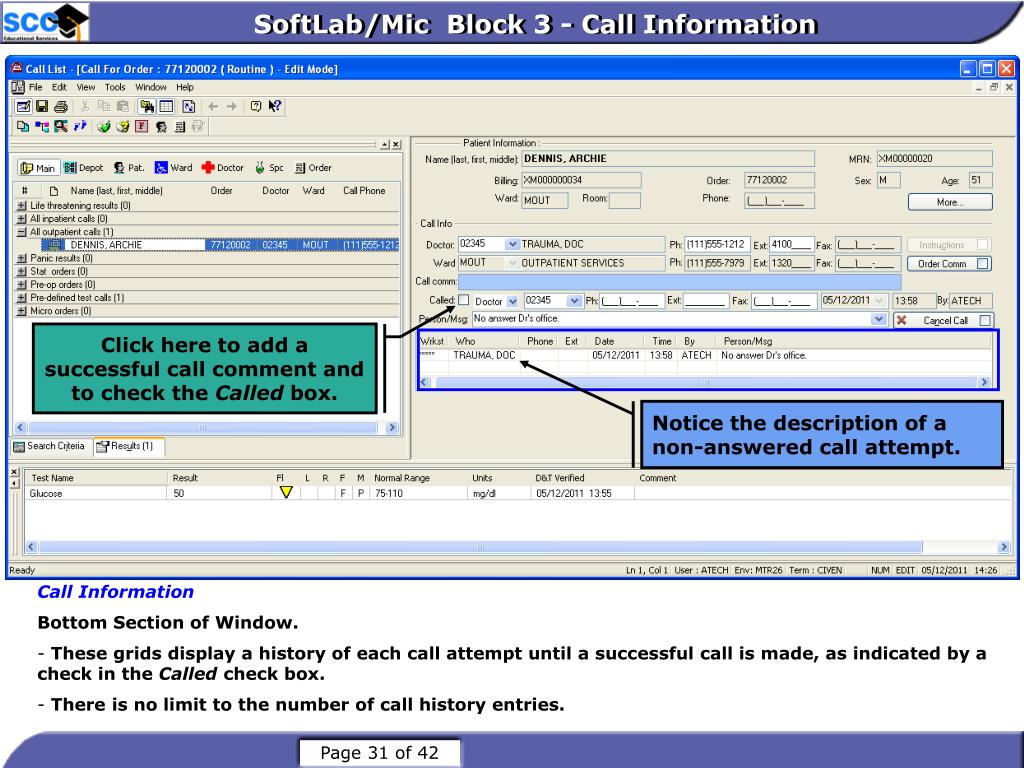Click the toolbar icon left of the grid icon

click(147, 106)
